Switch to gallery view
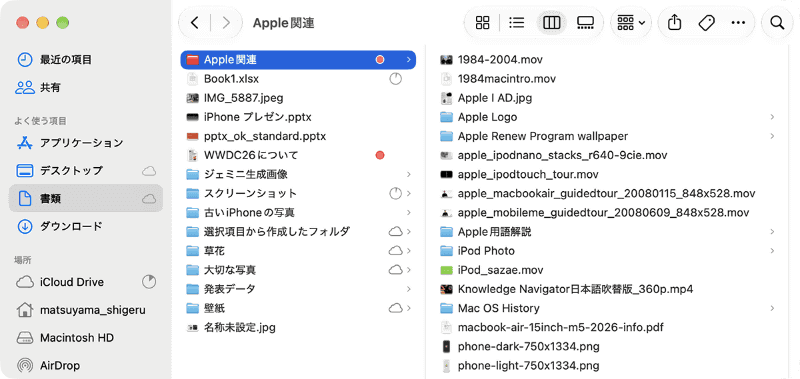Screen dimensions: 800x379 click(x=585, y=22)
